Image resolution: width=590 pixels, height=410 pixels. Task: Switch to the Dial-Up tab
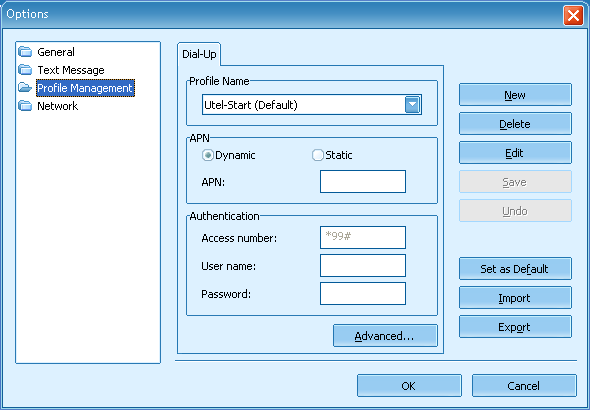199,54
